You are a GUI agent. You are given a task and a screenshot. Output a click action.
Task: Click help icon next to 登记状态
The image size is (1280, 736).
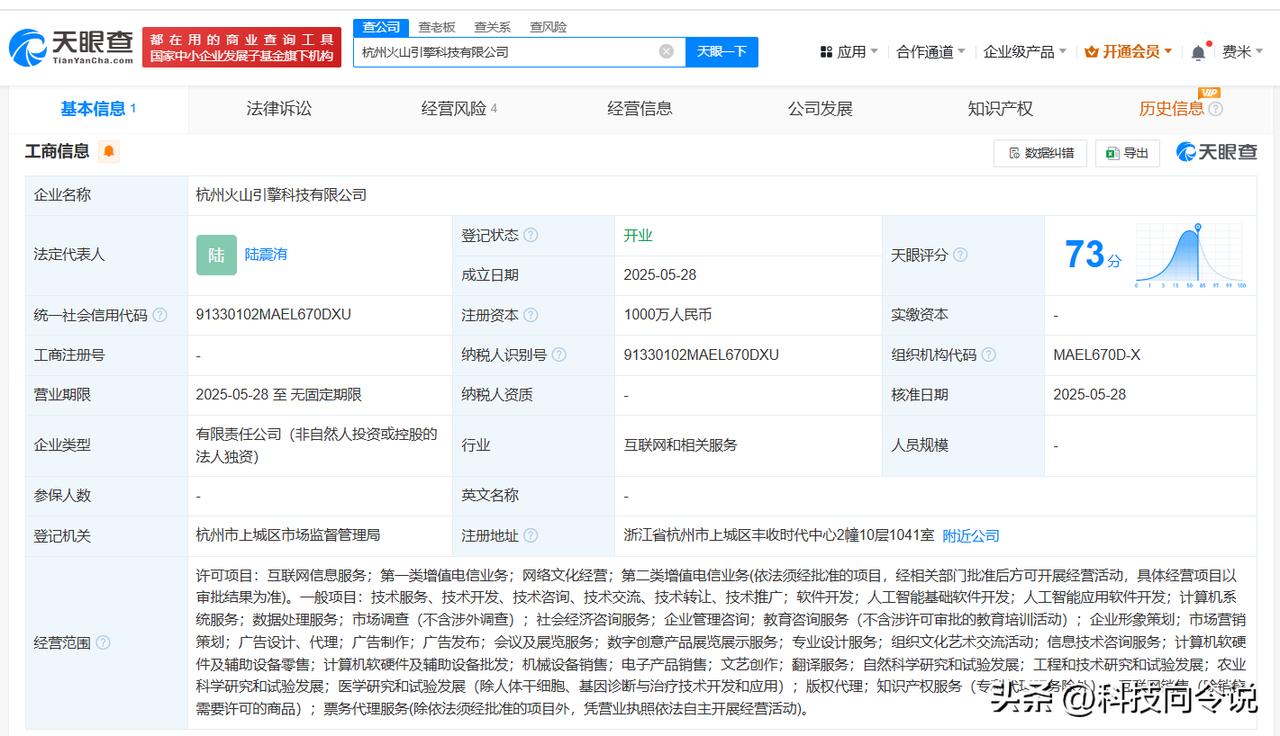[x=531, y=235]
